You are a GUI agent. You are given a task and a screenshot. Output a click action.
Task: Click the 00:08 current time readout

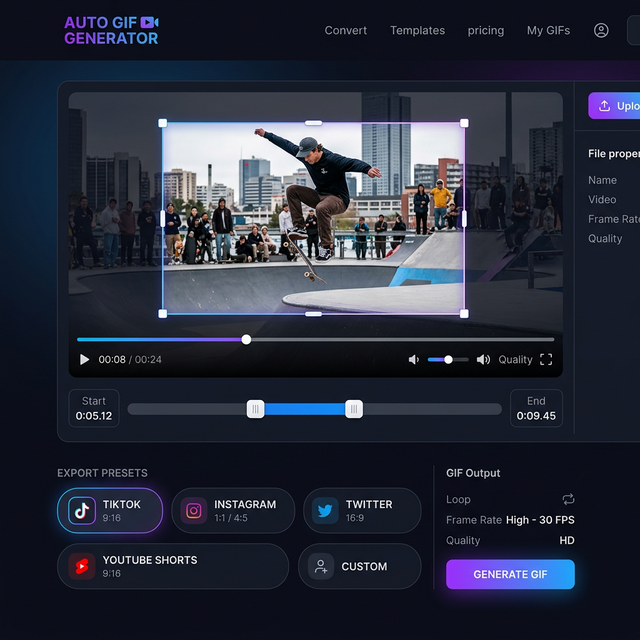(112, 359)
